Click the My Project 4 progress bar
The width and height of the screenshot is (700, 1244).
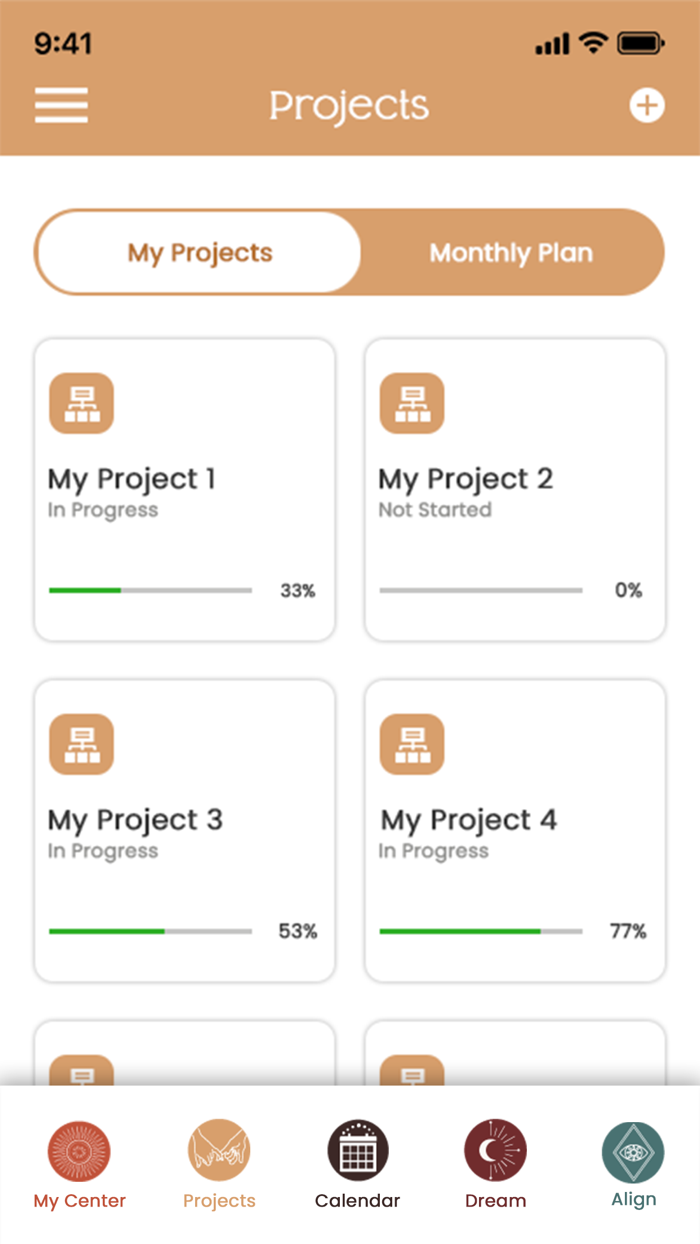(x=480, y=932)
